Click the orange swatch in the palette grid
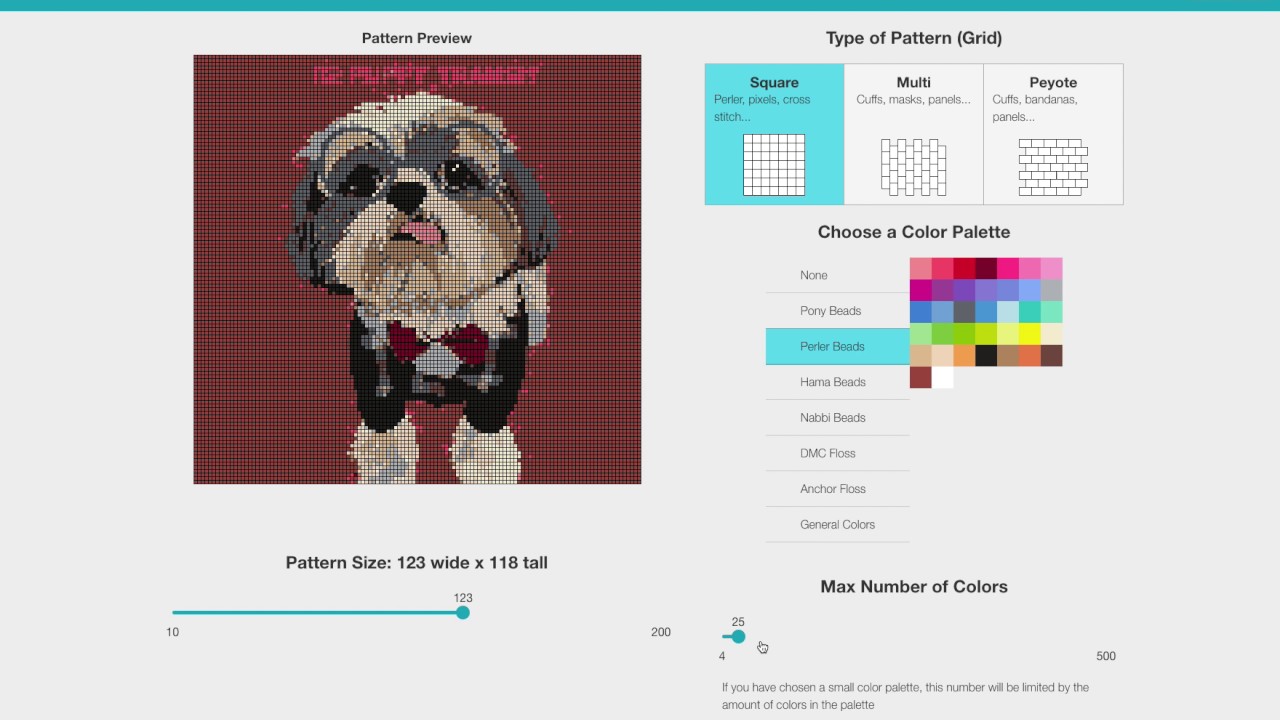The height and width of the screenshot is (720, 1280). [x=963, y=355]
